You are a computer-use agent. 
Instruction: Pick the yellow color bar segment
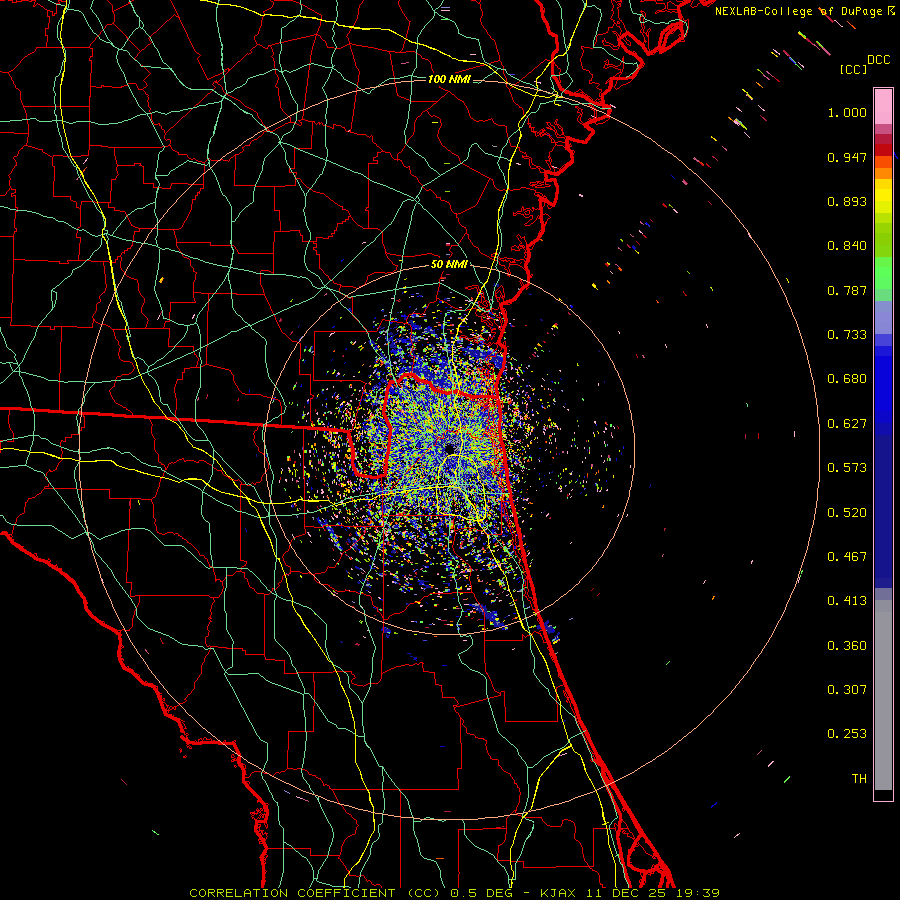[883, 197]
